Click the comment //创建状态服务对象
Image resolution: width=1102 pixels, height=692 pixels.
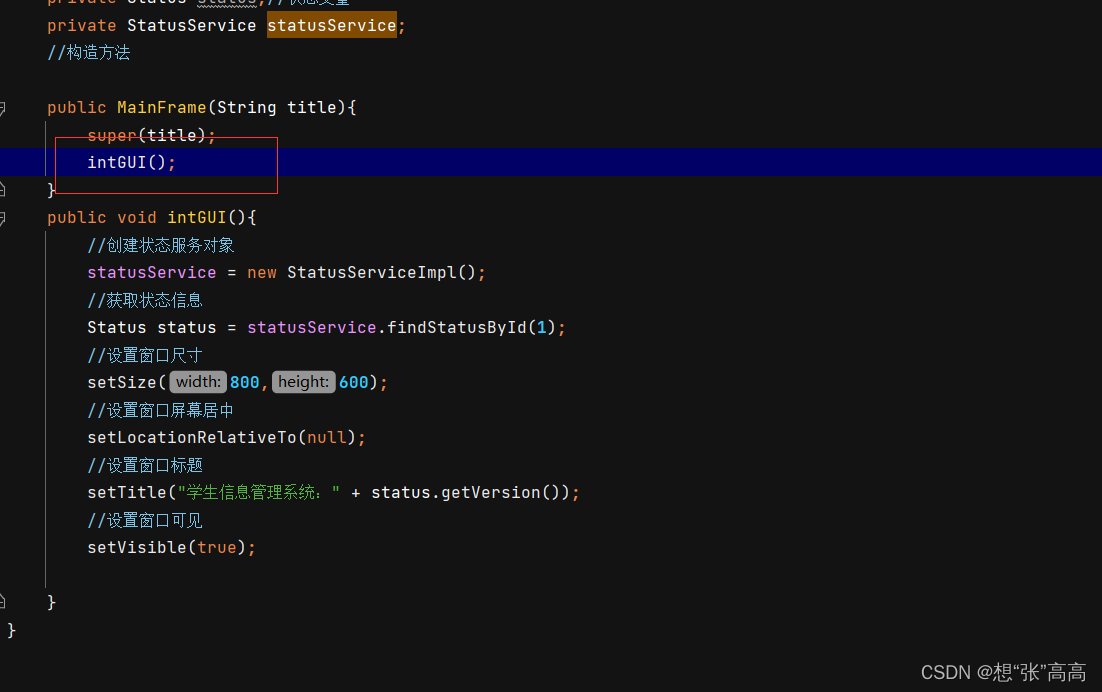[x=161, y=245]
